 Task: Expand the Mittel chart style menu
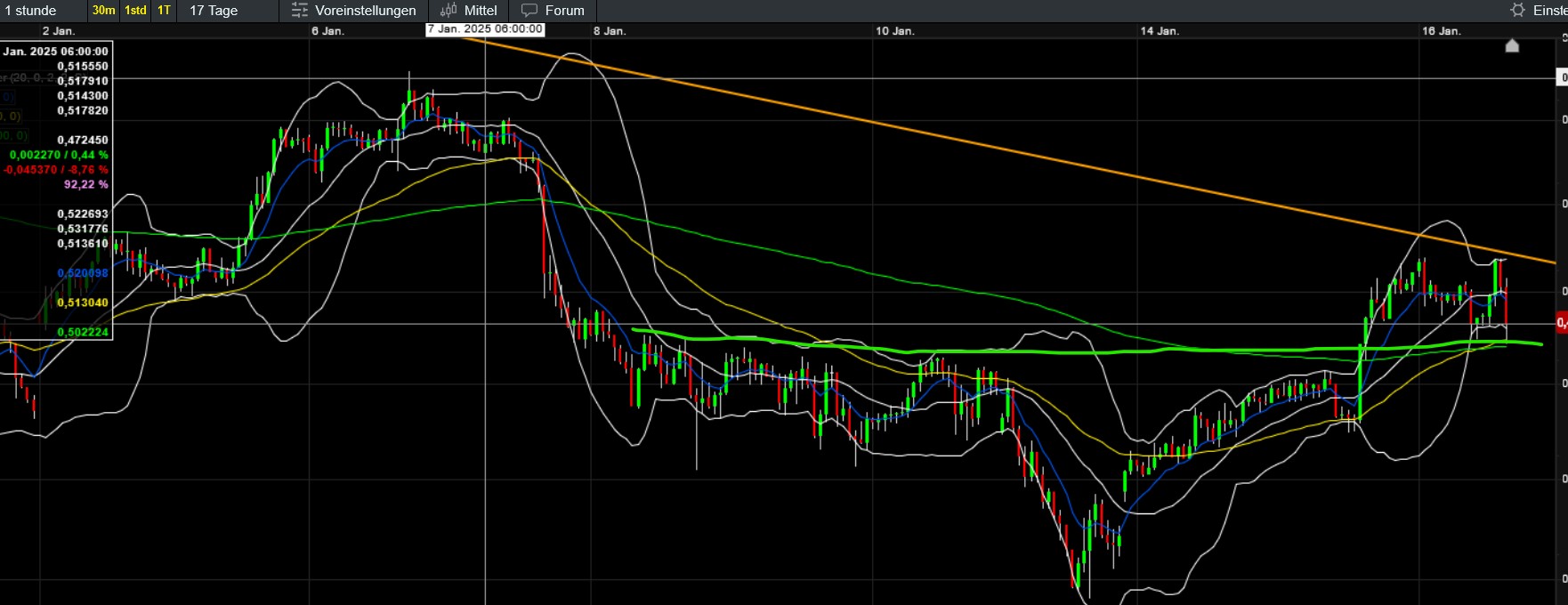481,11
